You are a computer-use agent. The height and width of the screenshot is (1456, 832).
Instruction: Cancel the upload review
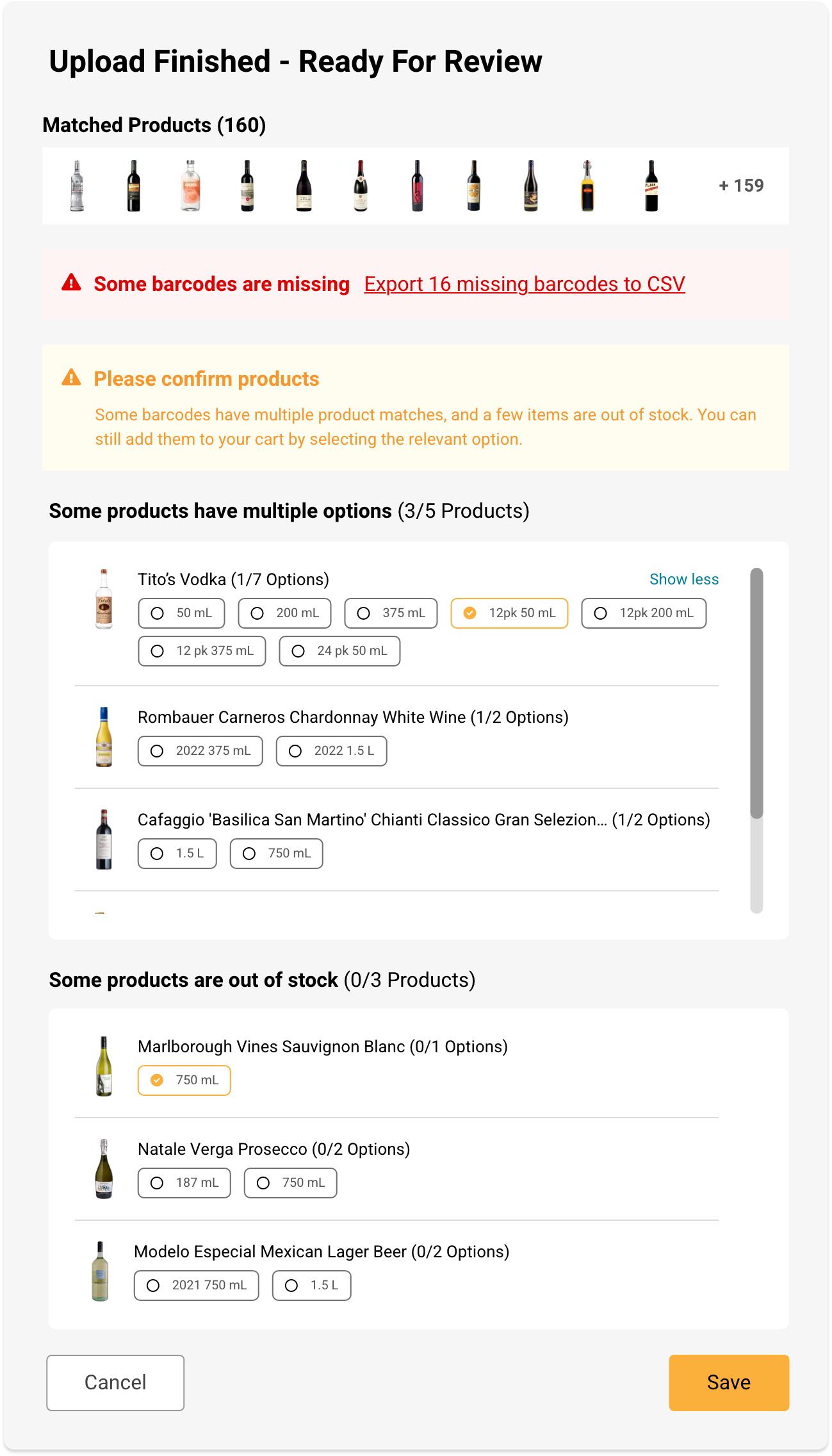click(115, 1383)
